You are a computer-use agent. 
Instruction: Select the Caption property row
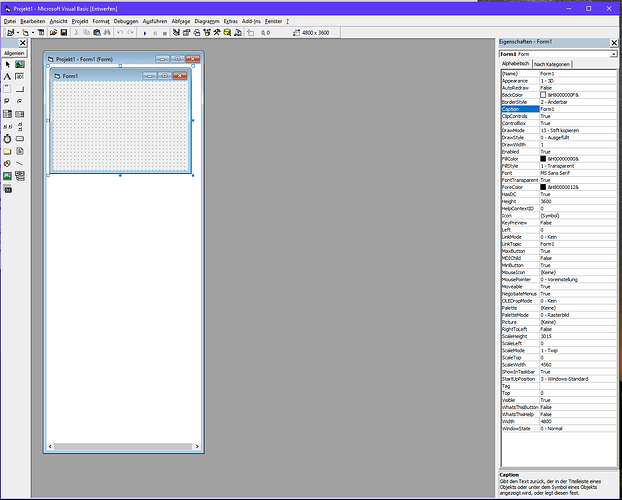coord(559,109)
